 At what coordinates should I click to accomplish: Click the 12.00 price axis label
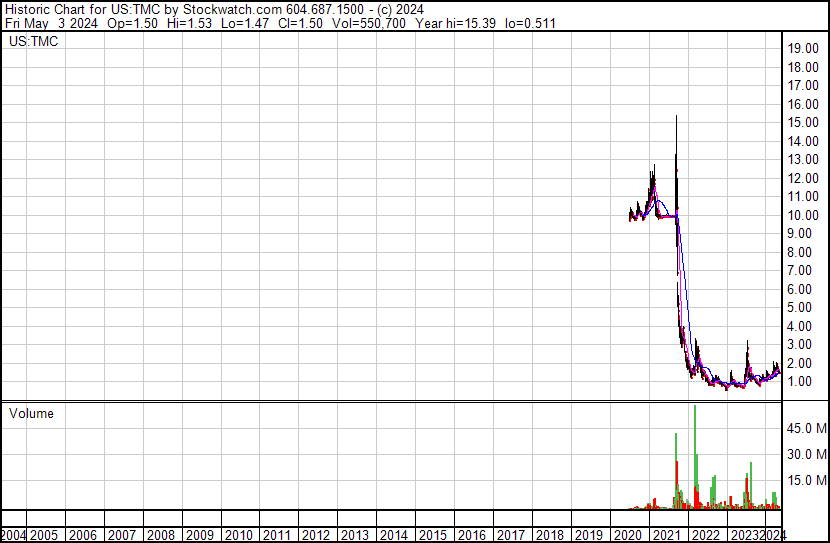tap(803, 178)
